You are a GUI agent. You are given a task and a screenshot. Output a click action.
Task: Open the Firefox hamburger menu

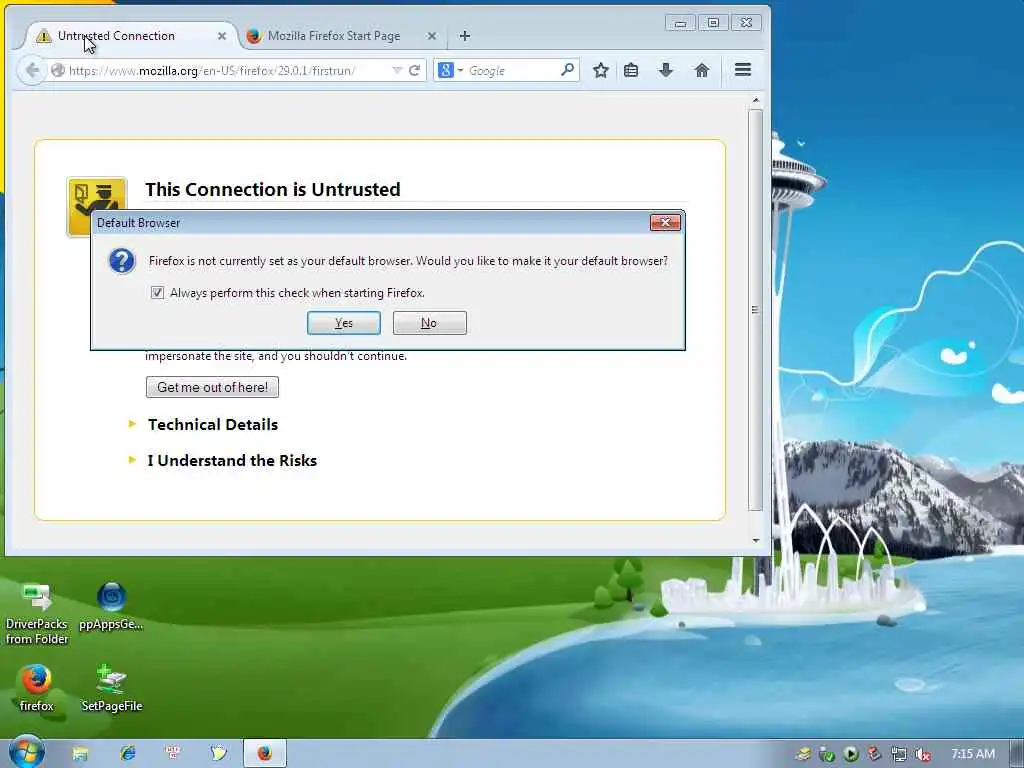point(743,70)
